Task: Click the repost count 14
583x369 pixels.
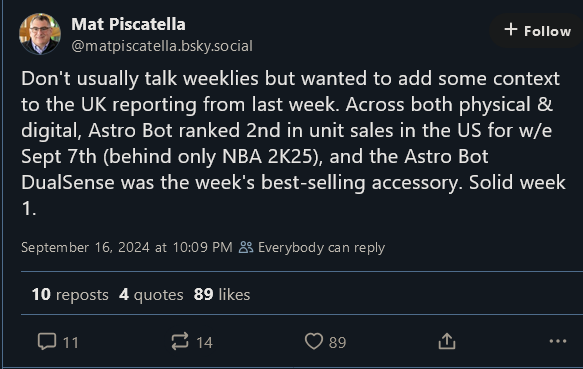Action: pyautogui.click(x=204, y=343)
